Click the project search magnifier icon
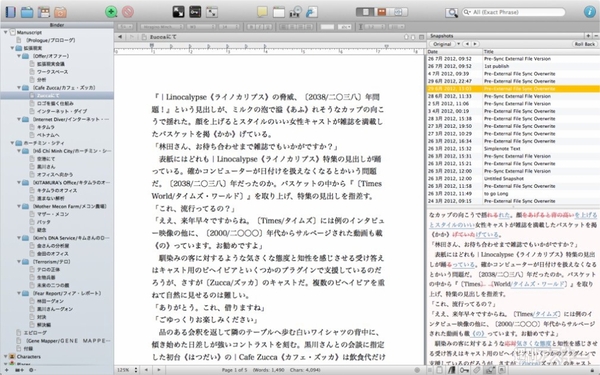The width and height of the screenshot is (600, 375). tap(452, 12)
